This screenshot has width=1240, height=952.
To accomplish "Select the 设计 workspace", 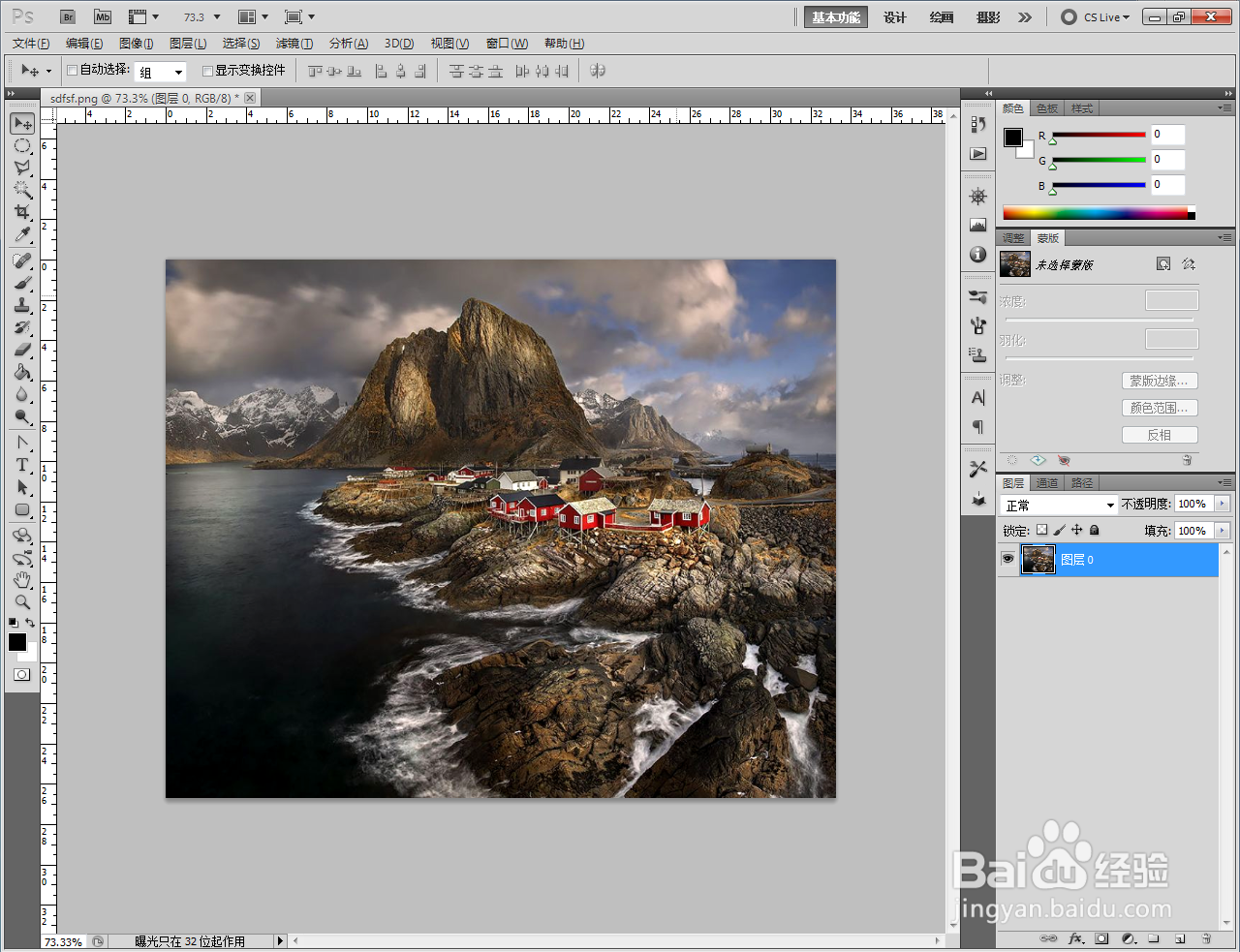I will tap(895, 17).
